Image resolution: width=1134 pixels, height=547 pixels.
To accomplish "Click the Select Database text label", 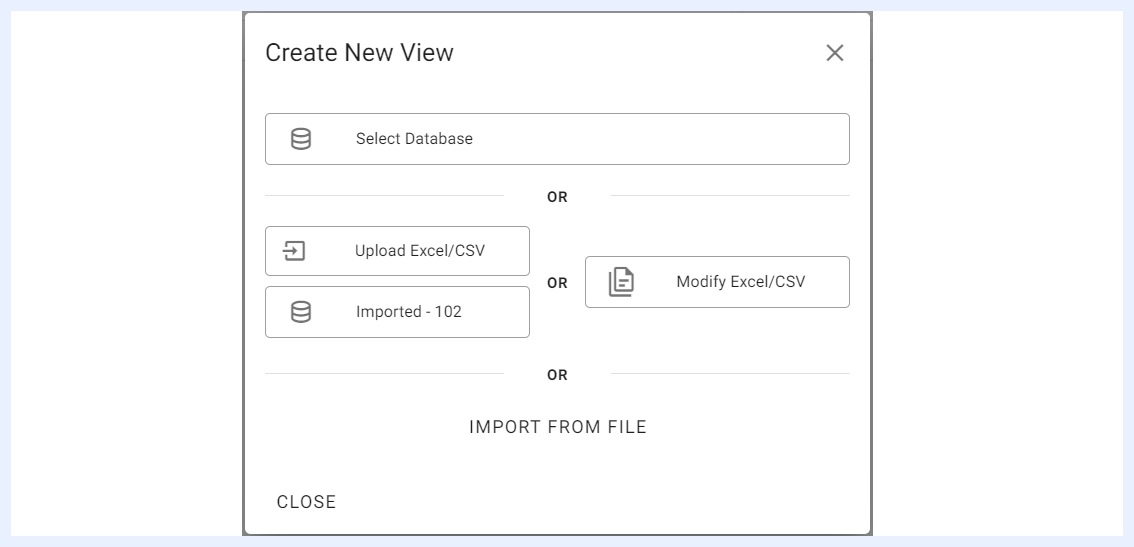I will tap(414, 139).
